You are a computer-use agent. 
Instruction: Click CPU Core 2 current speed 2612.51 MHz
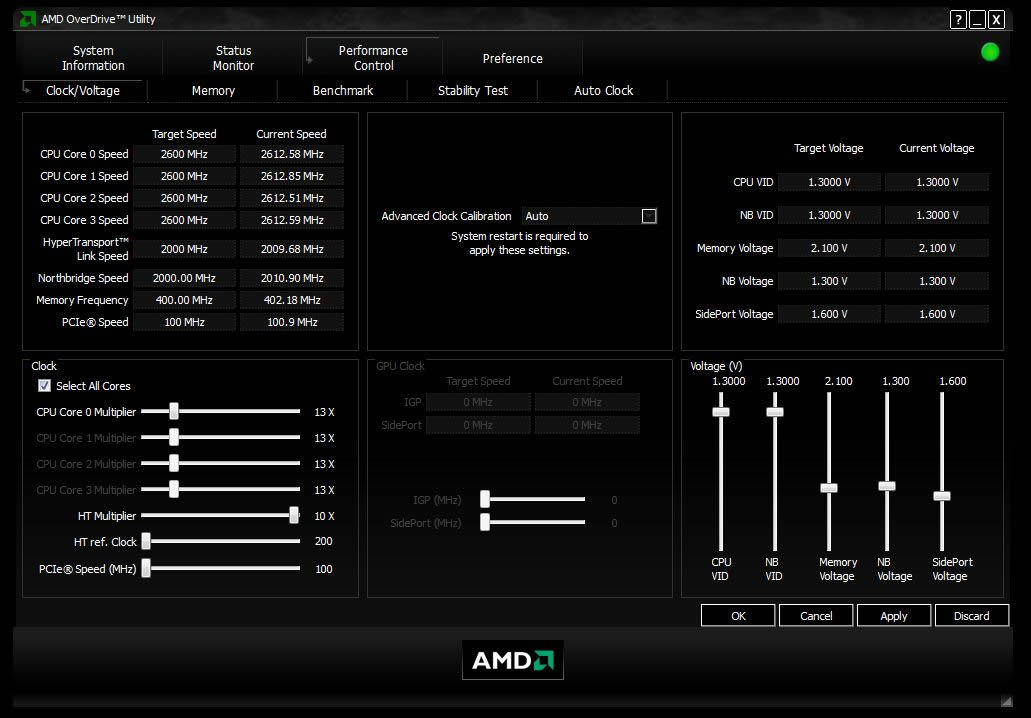coord(292,198)
